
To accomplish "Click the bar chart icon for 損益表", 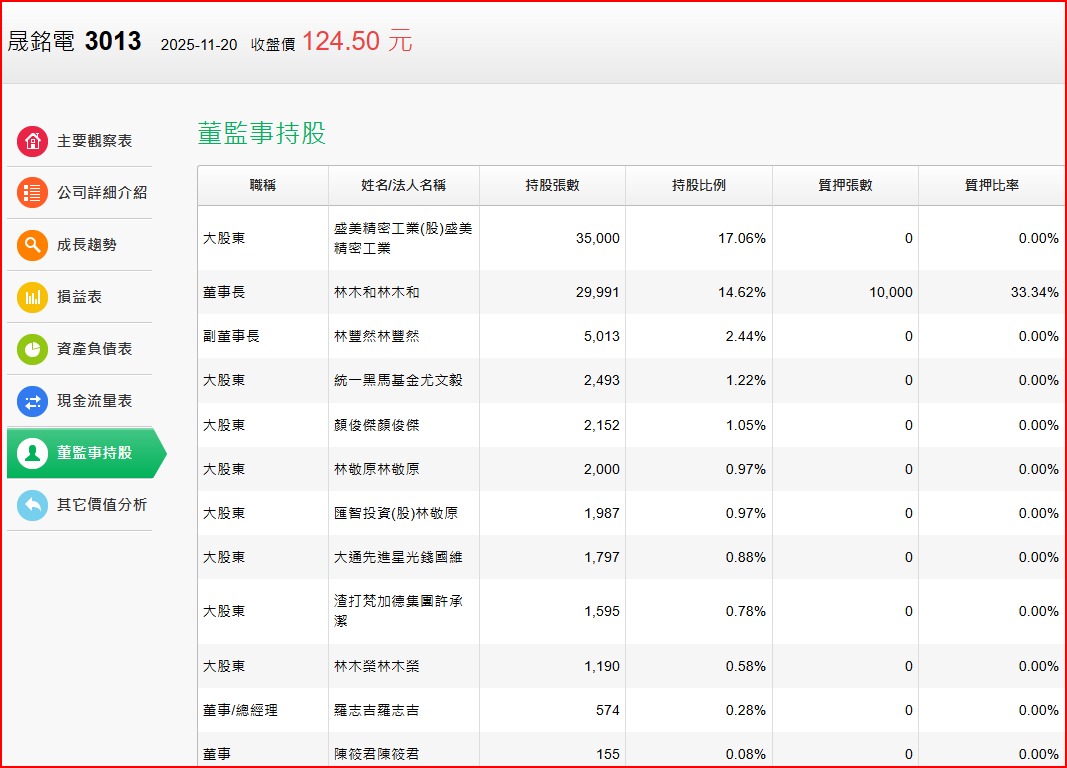I will click(33, 297).
